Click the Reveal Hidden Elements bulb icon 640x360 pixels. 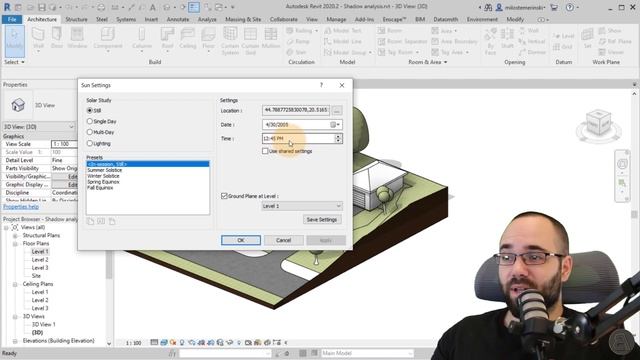pyautogui.click(x=239, y=342)
